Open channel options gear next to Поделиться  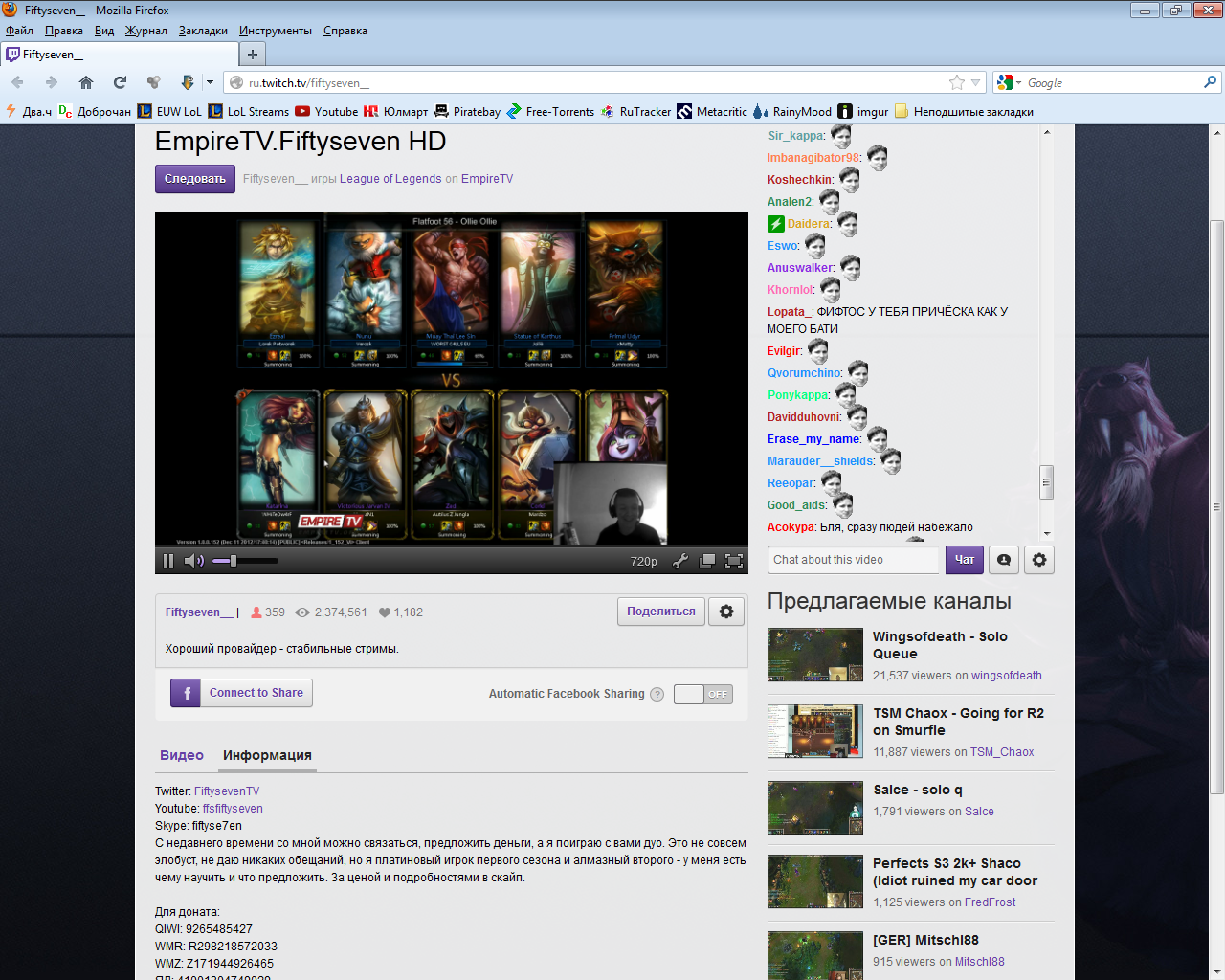click(x=726, y=612)
